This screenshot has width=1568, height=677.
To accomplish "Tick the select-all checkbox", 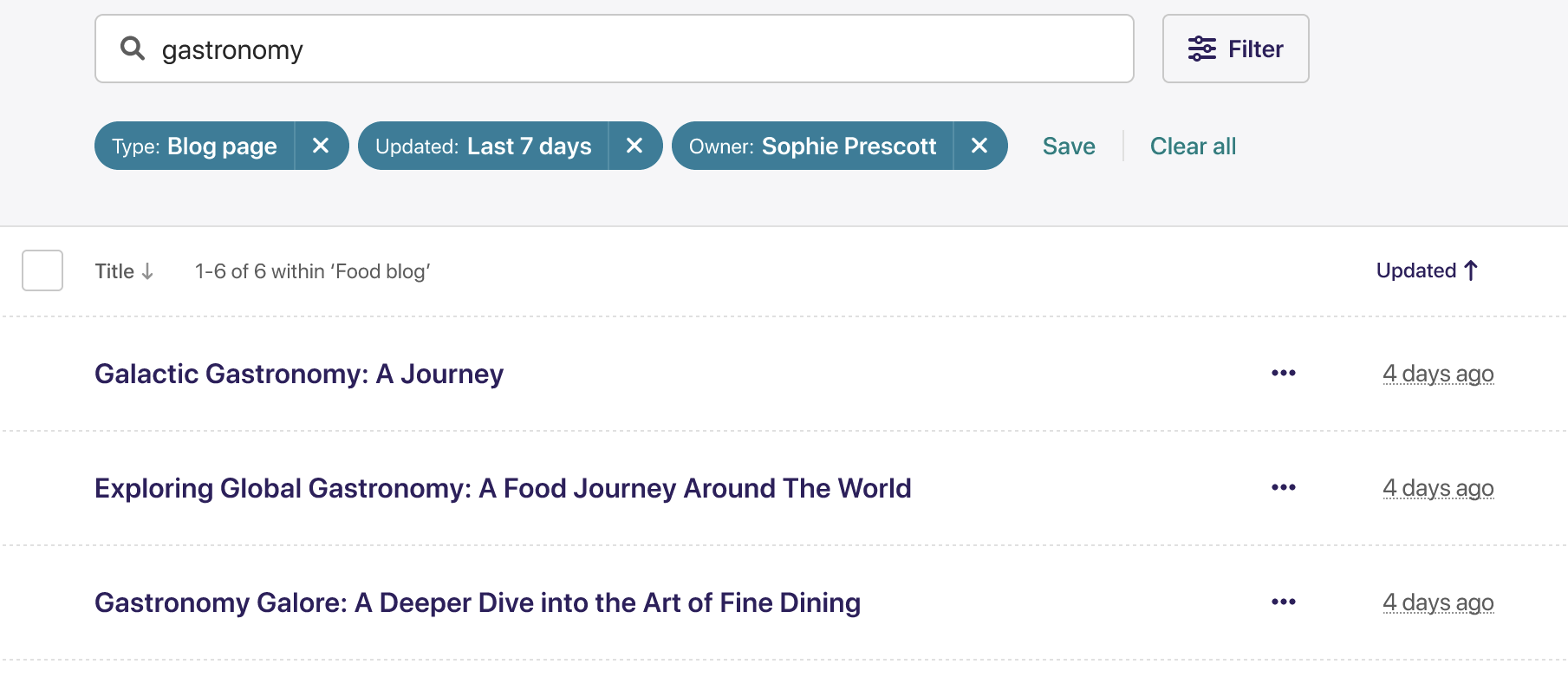I will [42, 270].
